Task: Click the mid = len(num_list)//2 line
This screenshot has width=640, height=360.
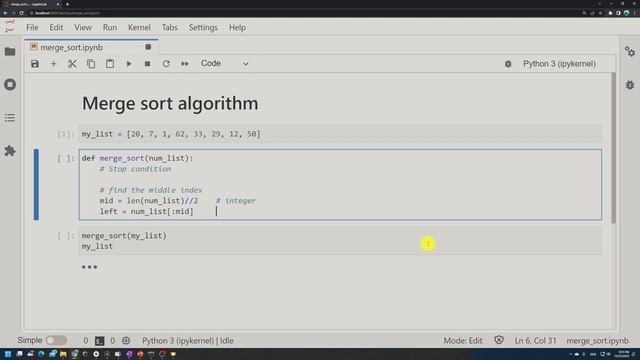Action: click(x=149, y=201)
